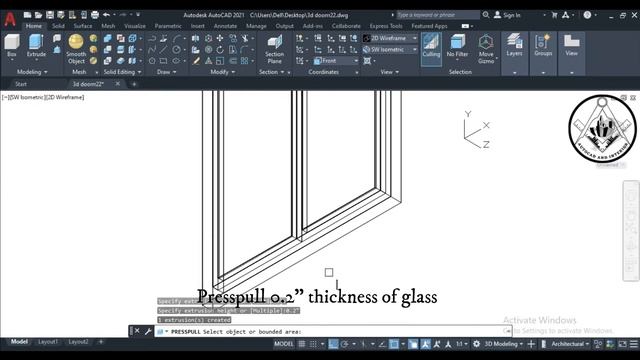Viewport: 640px width, 360px height.
Task: Select the Line draw tool
Action: [163, 50]
